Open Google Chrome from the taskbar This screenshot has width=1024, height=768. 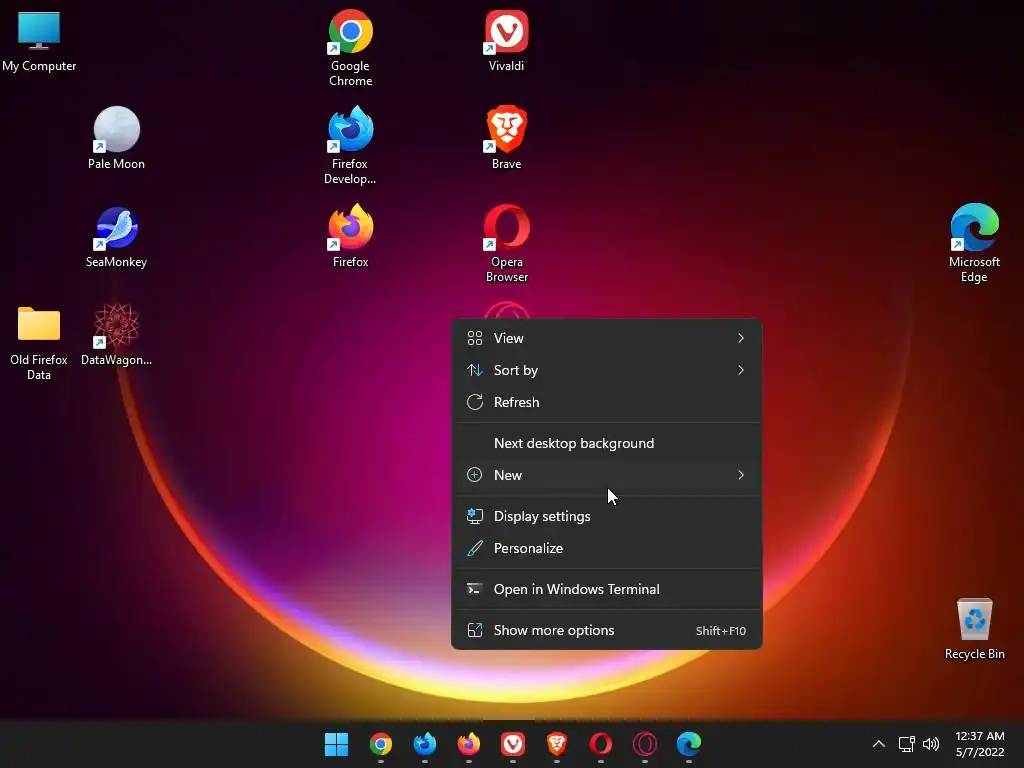[x=381, y=744]
